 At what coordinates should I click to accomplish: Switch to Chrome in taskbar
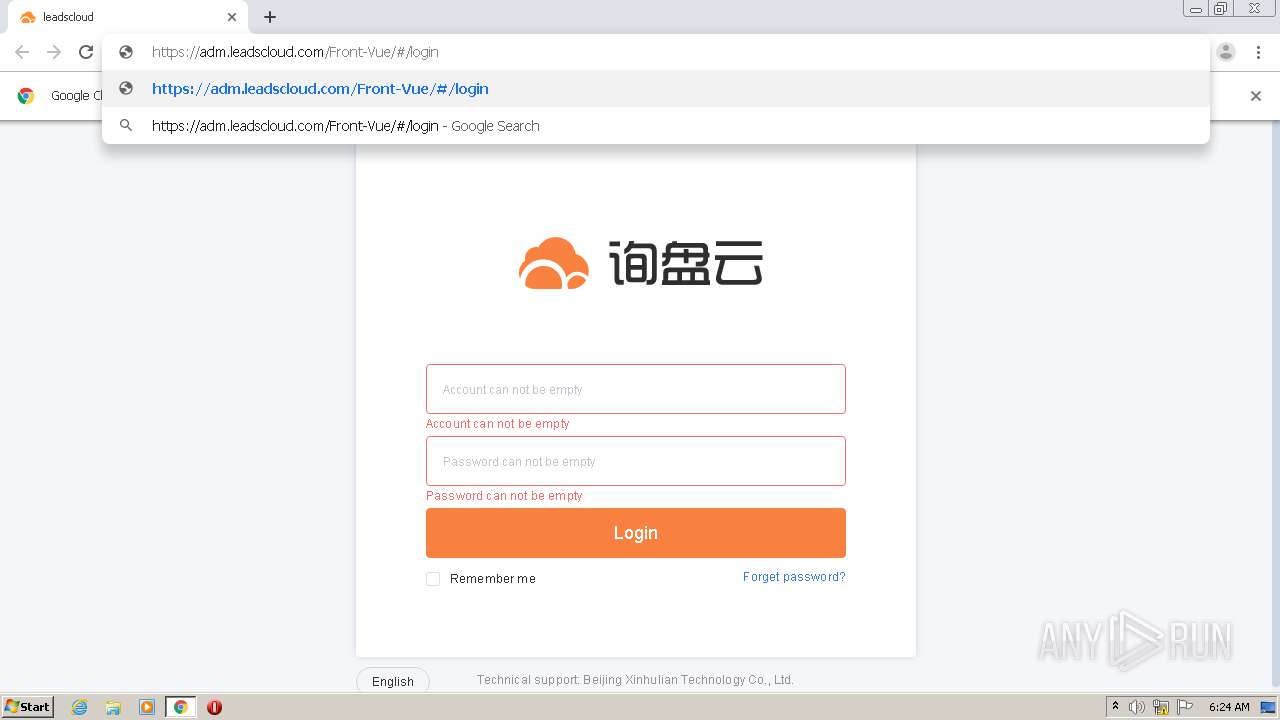pos(181,707)
